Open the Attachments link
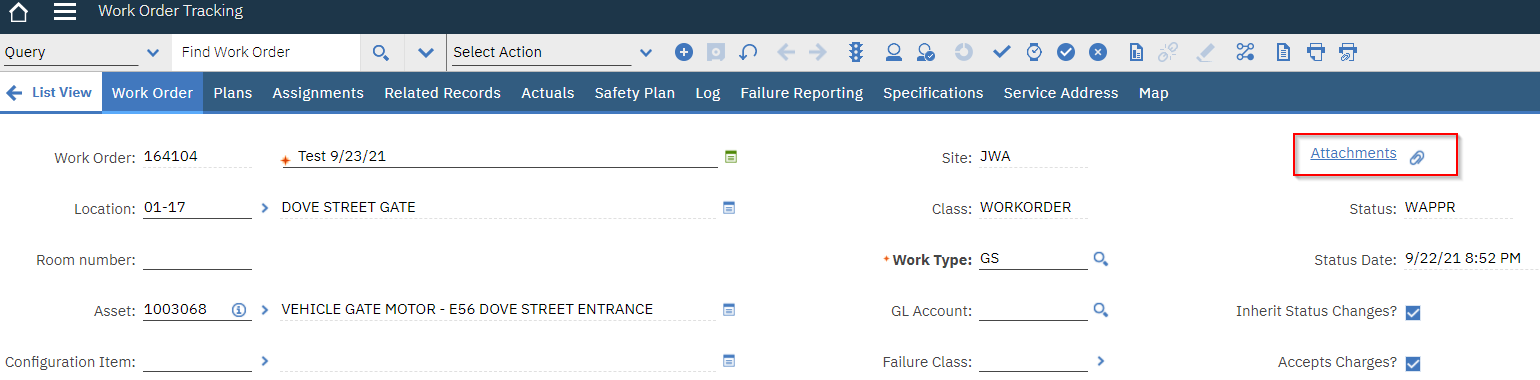Image resolution: width=1540 pixels, height=380 pixels. (x=1353, y=153)
